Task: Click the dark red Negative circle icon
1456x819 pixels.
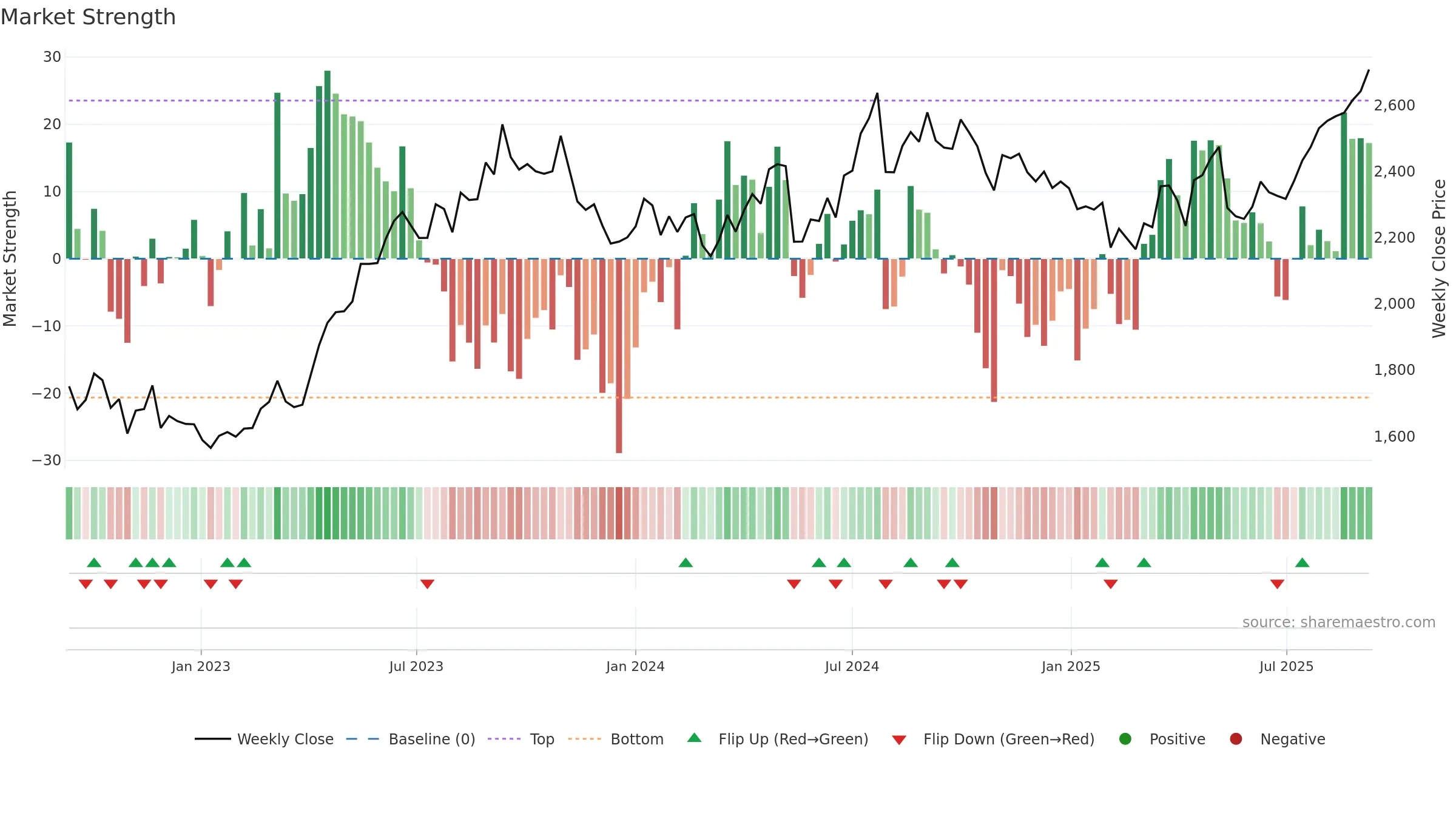Action: coord(1236,739)
